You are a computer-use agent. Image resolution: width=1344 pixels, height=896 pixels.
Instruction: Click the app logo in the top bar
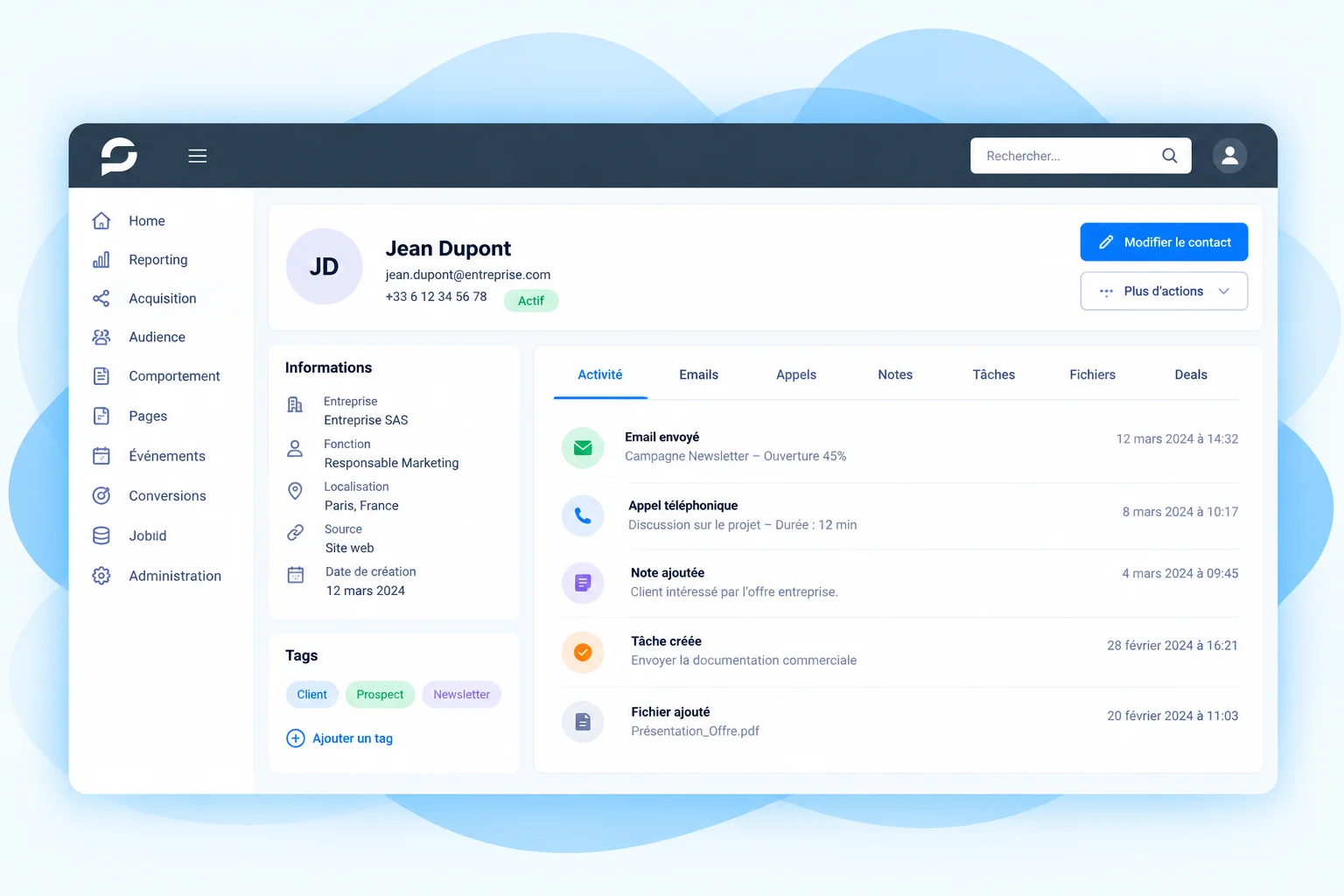pyautogui.click(x=119, y=156)
